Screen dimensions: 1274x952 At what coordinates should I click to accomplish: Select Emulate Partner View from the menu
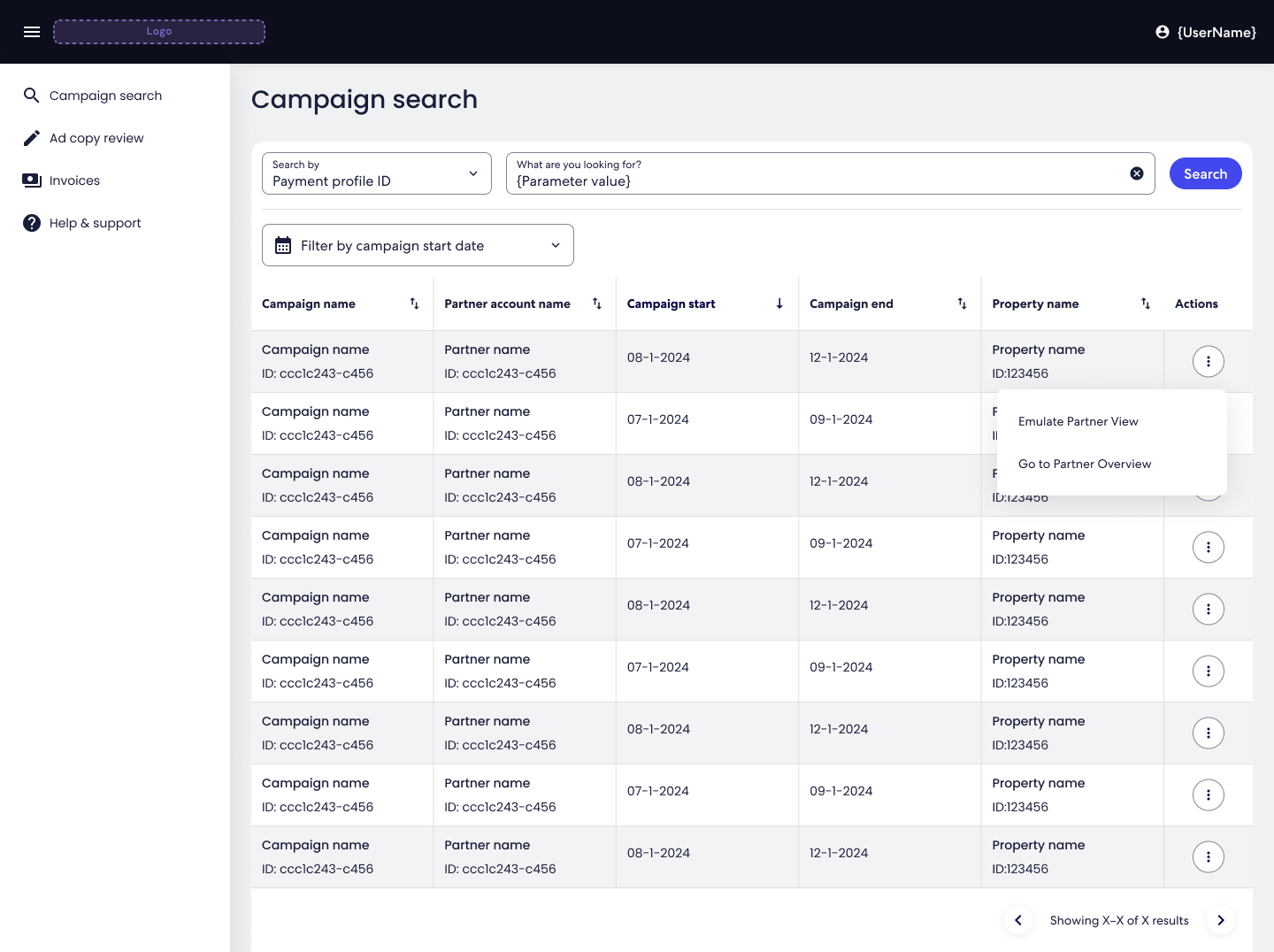pos(1078,421)
